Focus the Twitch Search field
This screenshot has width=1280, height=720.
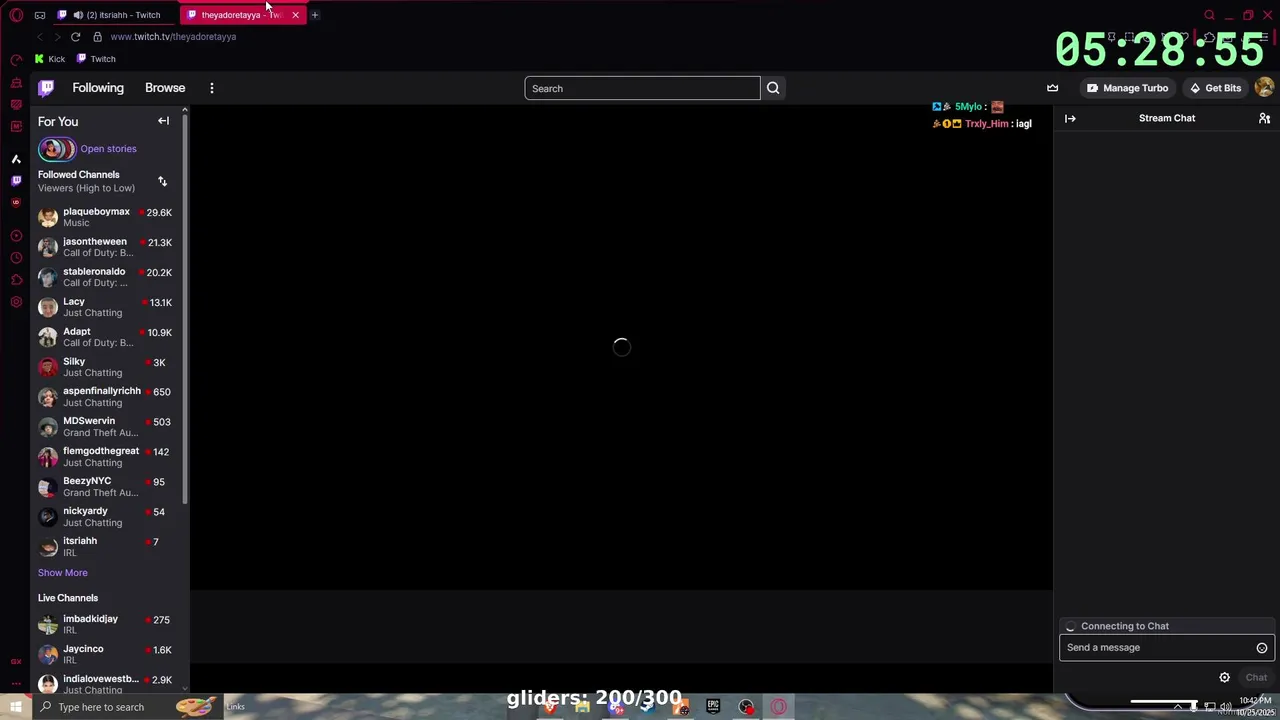[642, 88]
